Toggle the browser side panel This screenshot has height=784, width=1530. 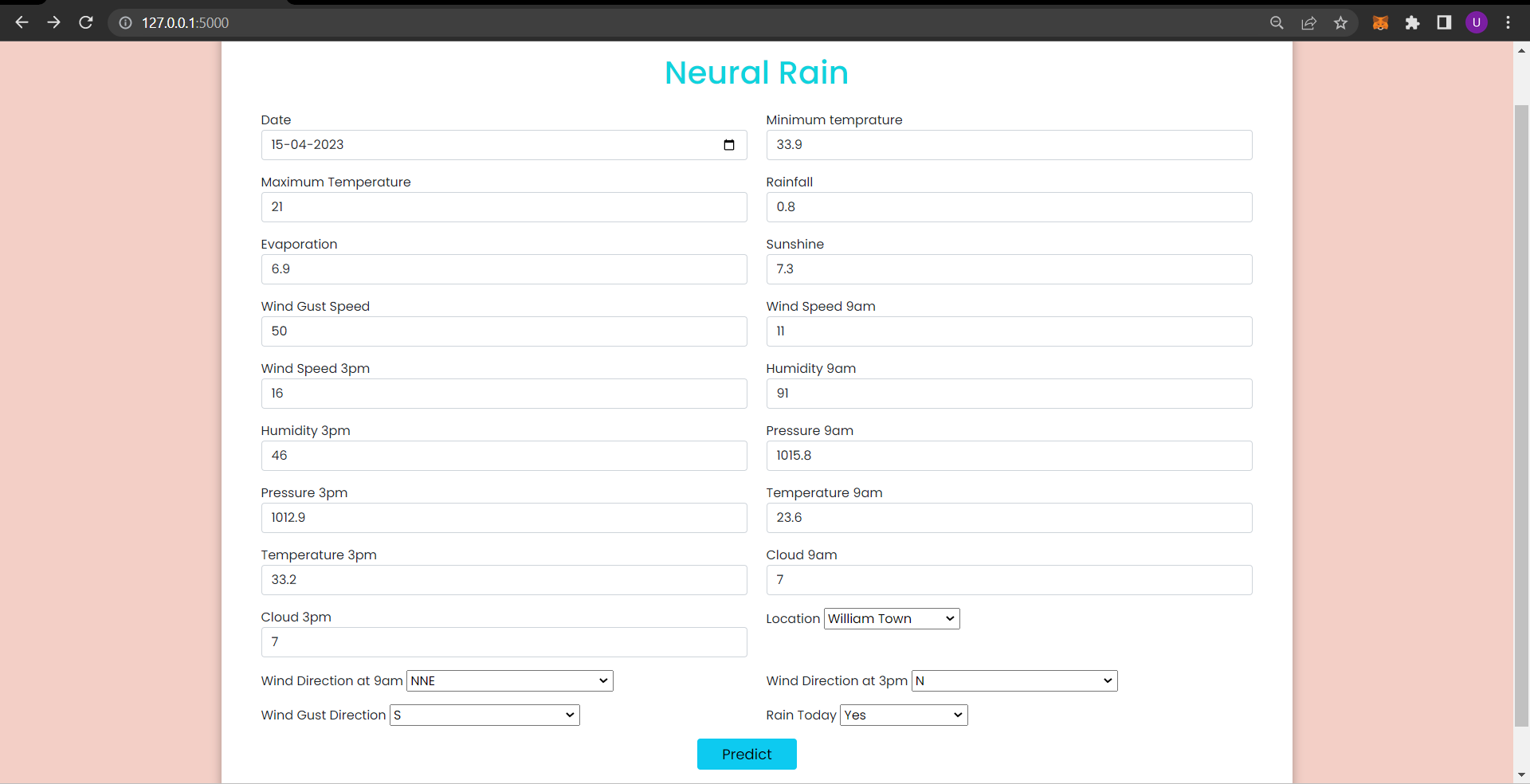pyautogui.click(x=1444, y=22)
